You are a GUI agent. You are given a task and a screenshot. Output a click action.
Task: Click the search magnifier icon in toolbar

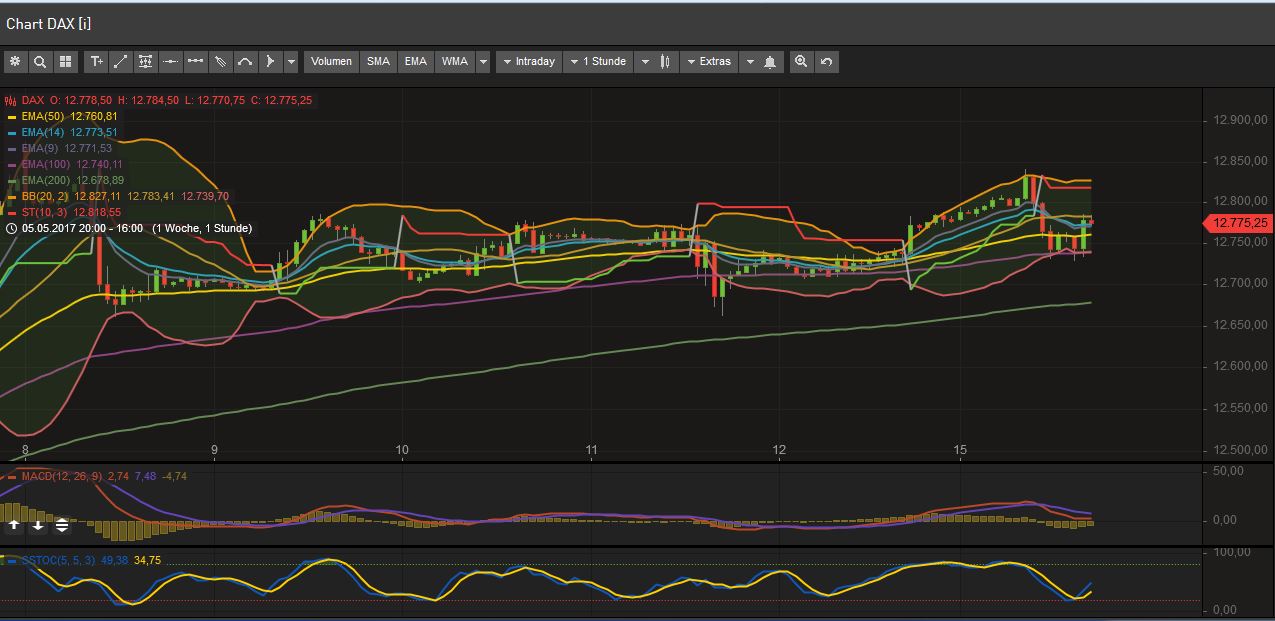click(40, 61)
